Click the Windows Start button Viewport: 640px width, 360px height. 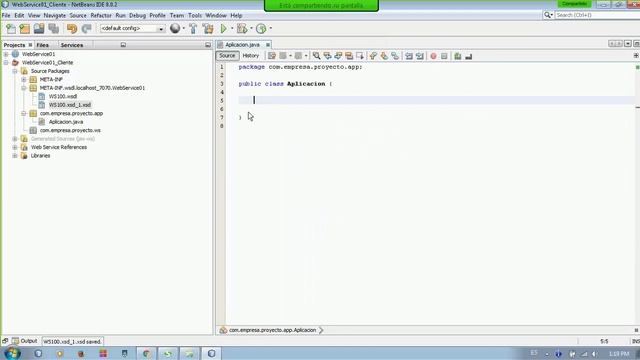12,353
